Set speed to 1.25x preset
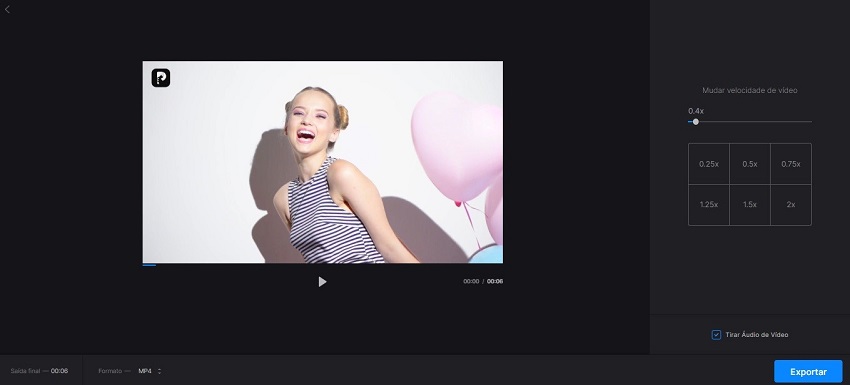 click(x=709, y=205)
